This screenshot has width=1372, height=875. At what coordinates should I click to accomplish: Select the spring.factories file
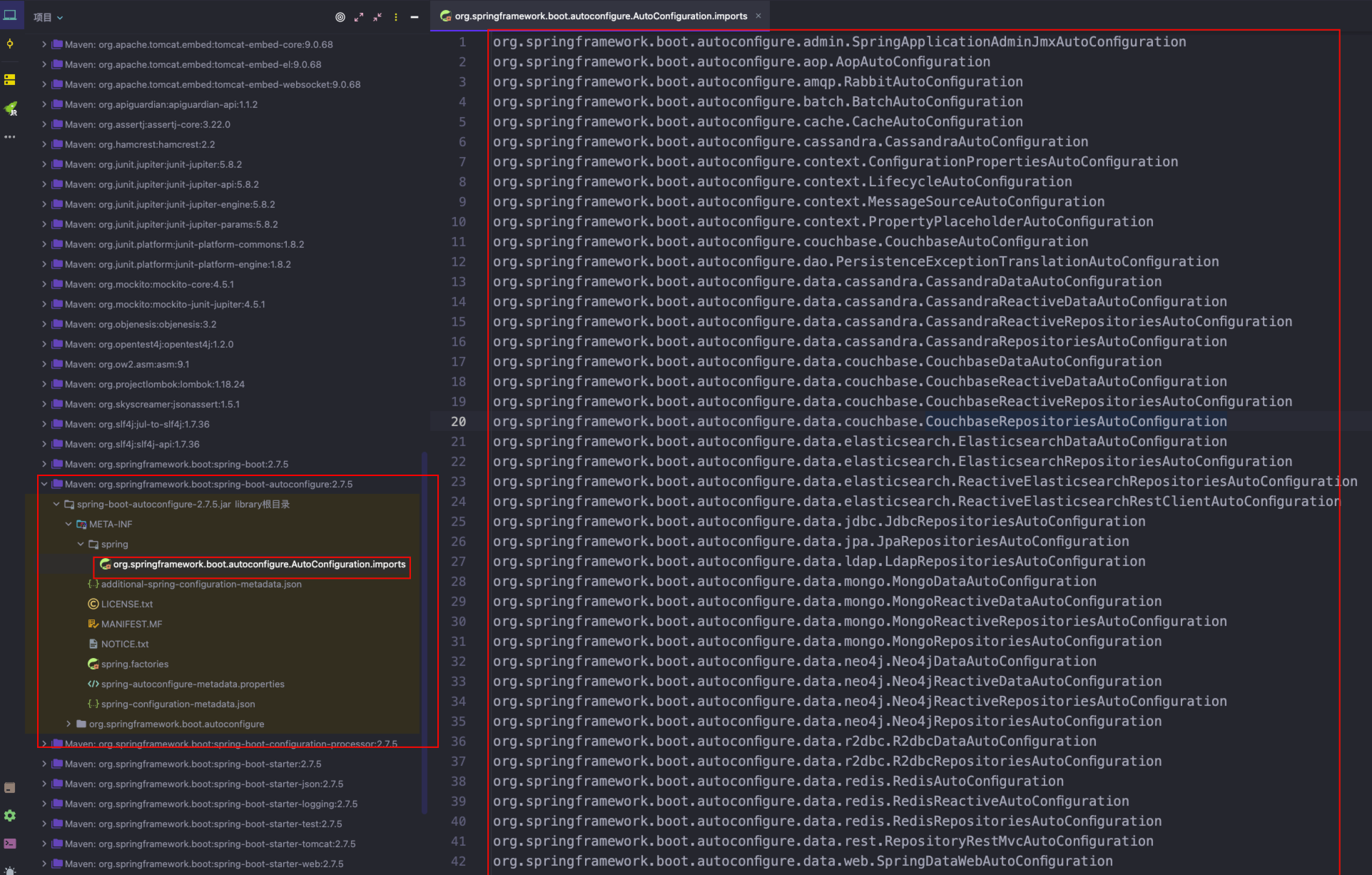pyautogui.click(x=135, y=664)
